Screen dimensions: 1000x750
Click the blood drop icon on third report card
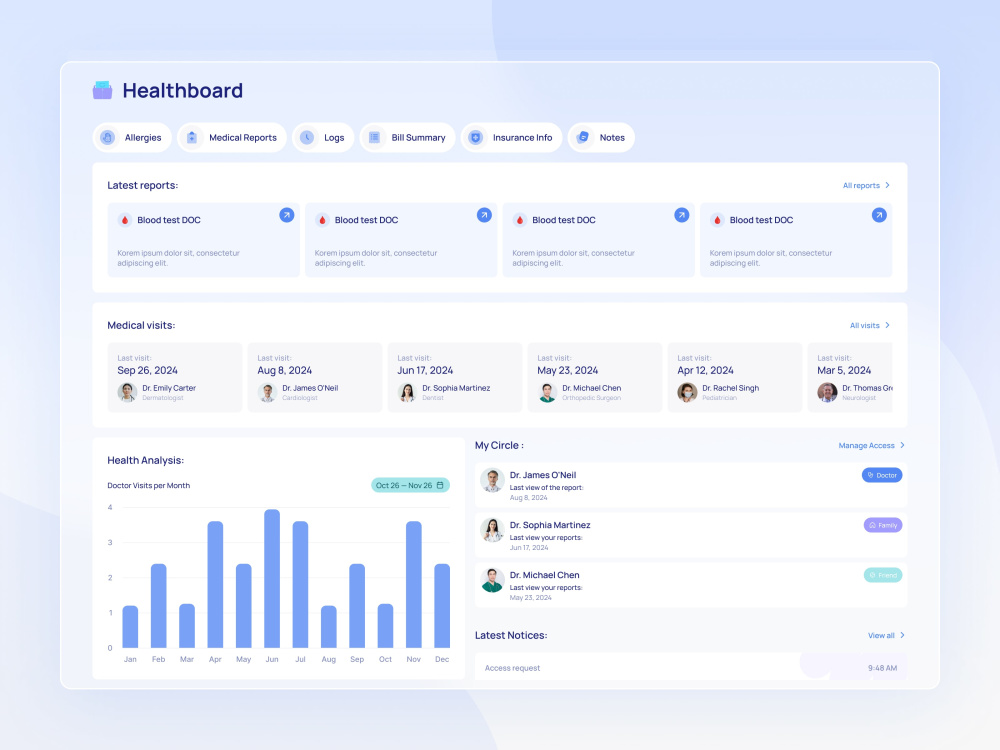point(520,220)
